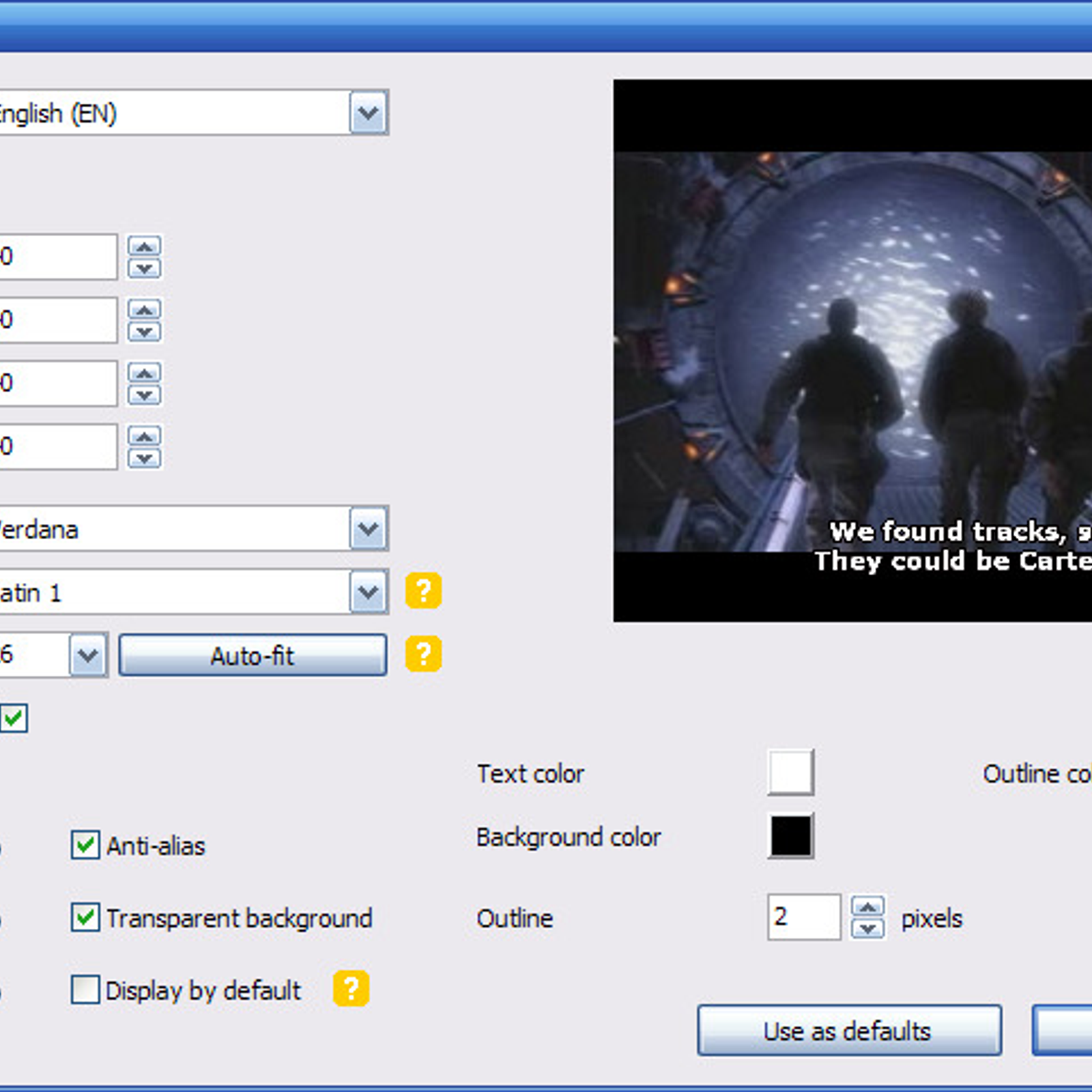Decrement the fourth margin spinner
Viewport: 1092px width, 1092px height.
point(144,457)
